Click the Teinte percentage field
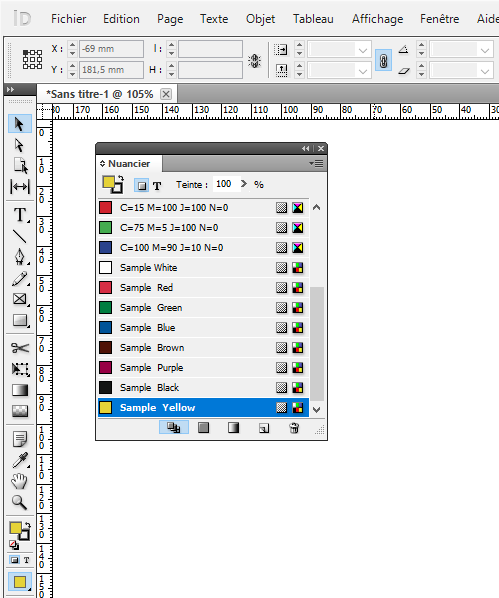Screen dimensions: 499x598 [226, 184]
